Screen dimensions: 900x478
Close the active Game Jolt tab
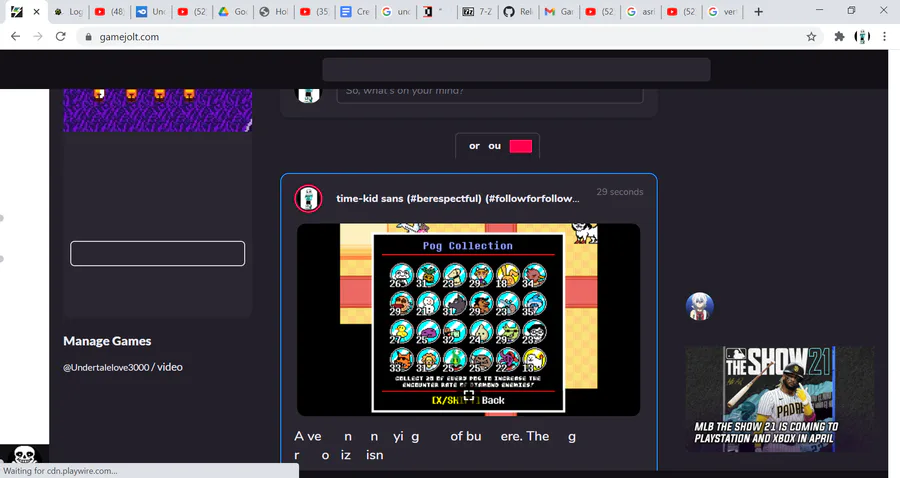(36, 11)
